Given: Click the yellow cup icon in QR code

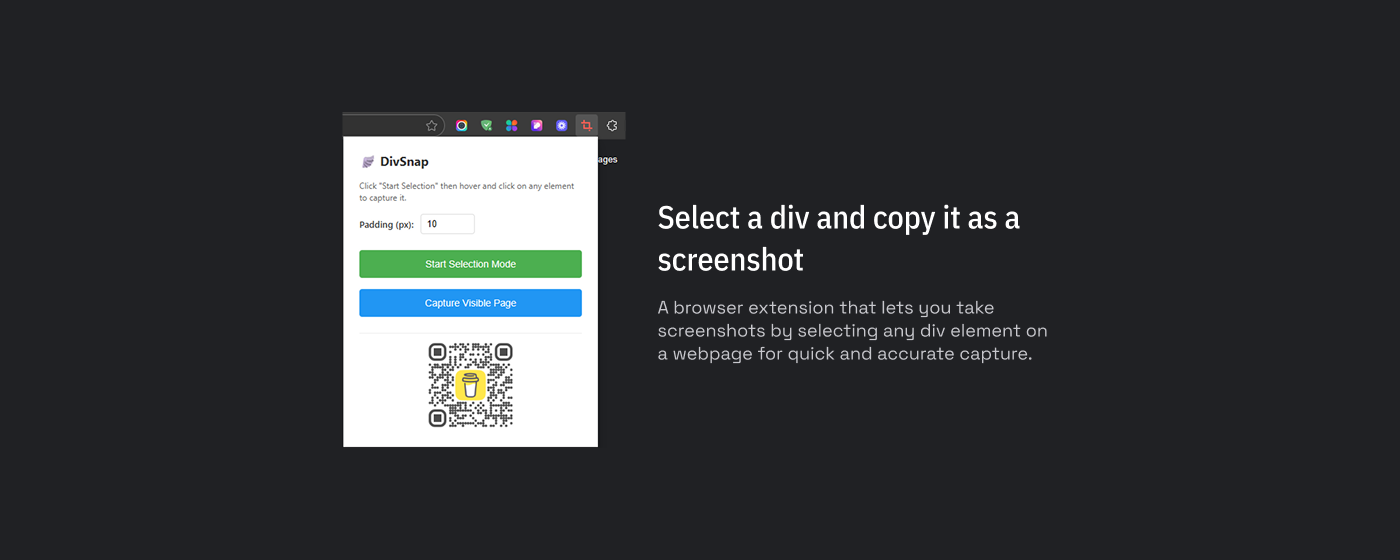Looking at the screenshot, I should click(470, 385).
